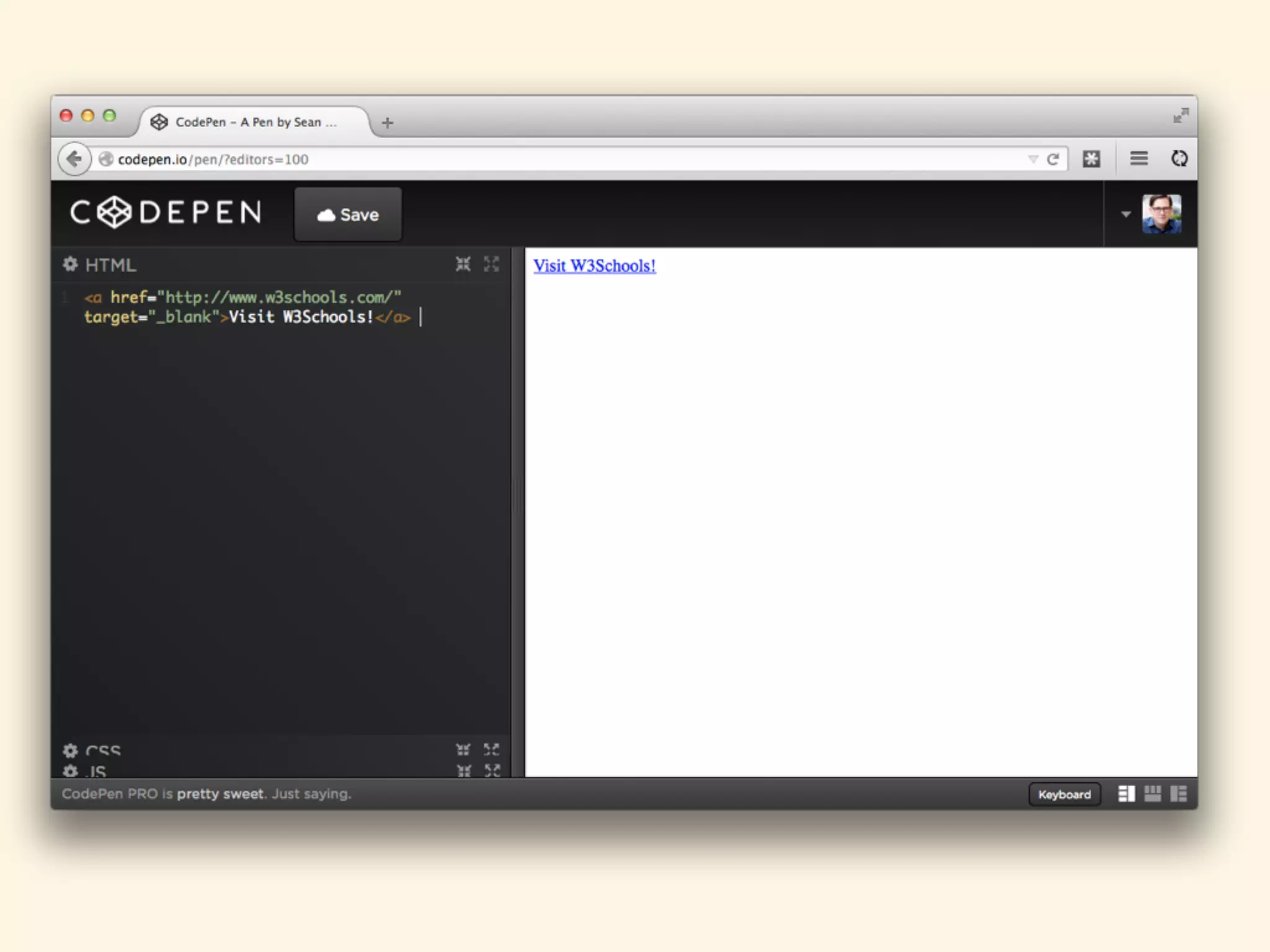Click the sync icon in browser toolbar
This screenshot has width=1270, height=952.
point(1179,159)
